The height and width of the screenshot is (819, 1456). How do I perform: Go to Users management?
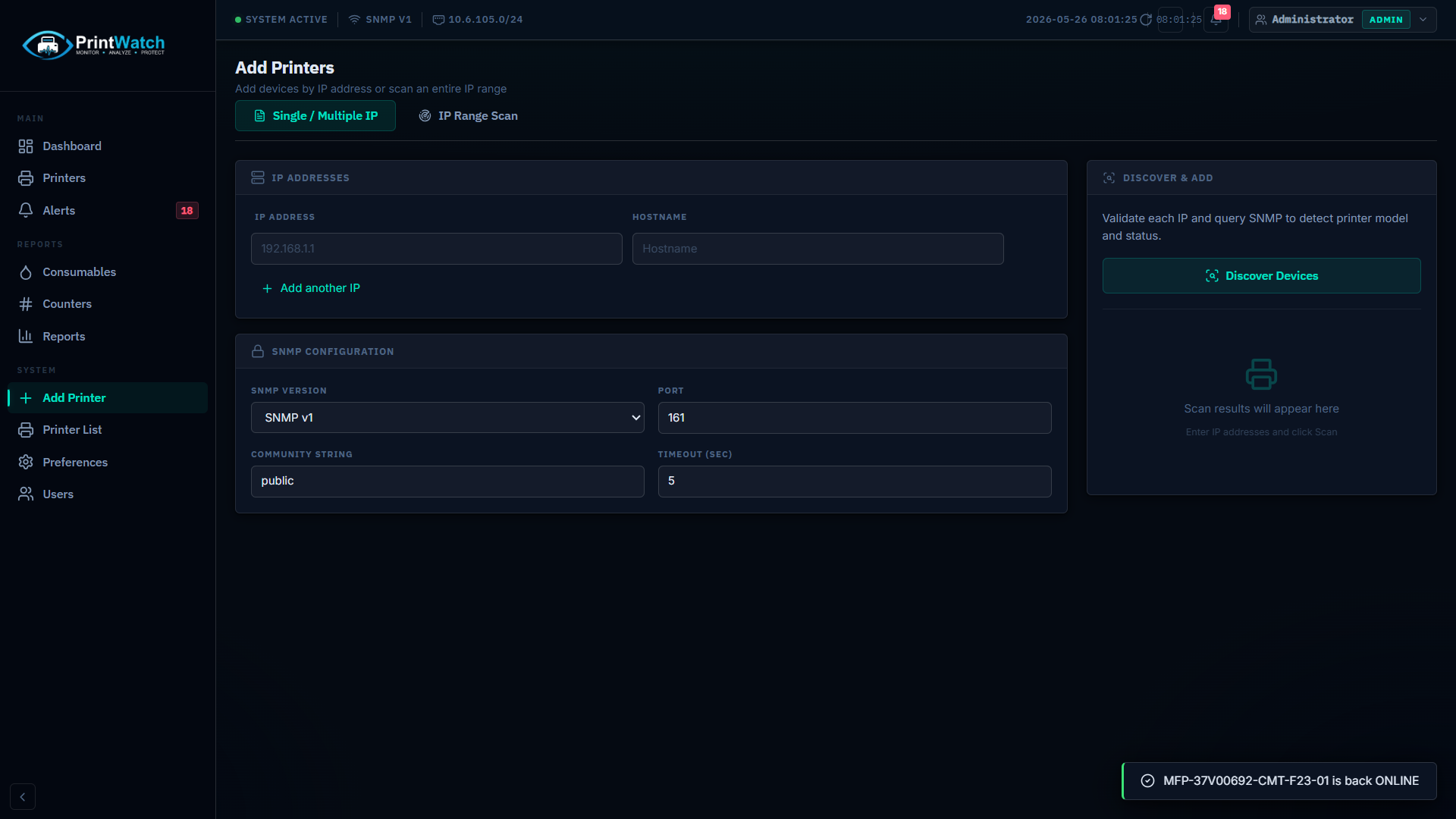pos(108,494)
